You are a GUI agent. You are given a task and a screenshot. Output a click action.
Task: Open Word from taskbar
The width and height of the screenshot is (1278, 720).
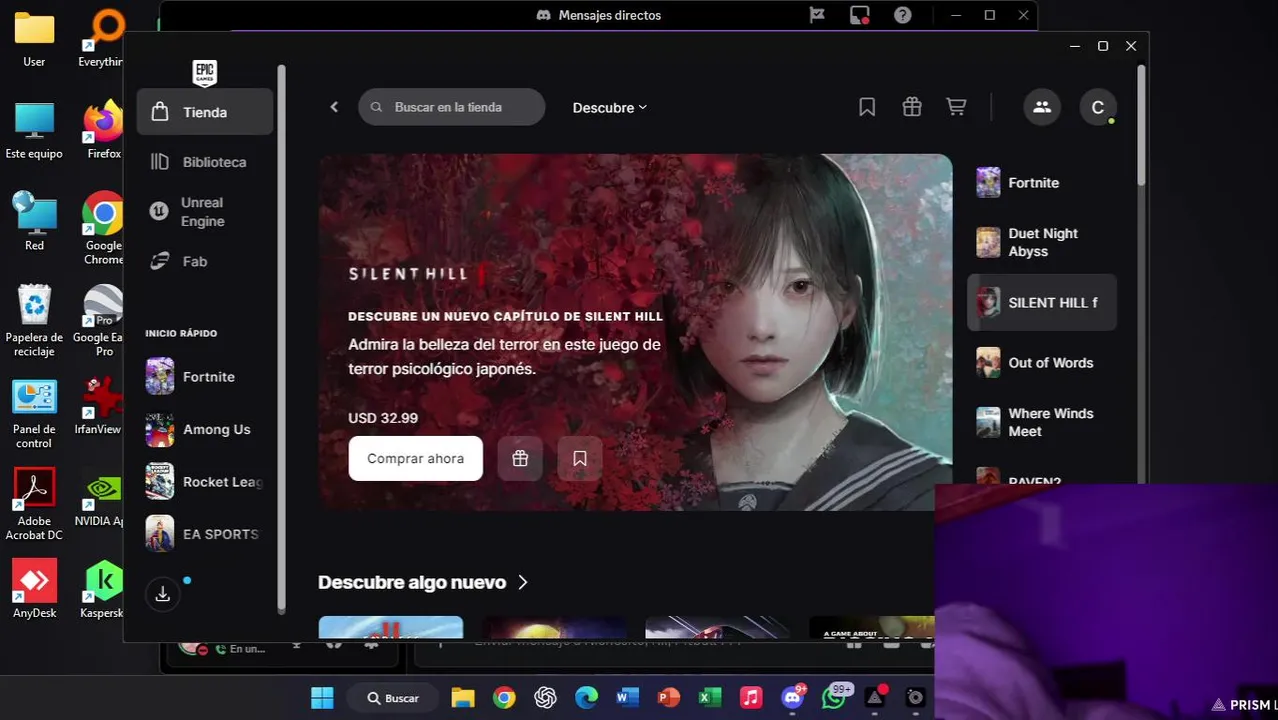coord(627,698)
